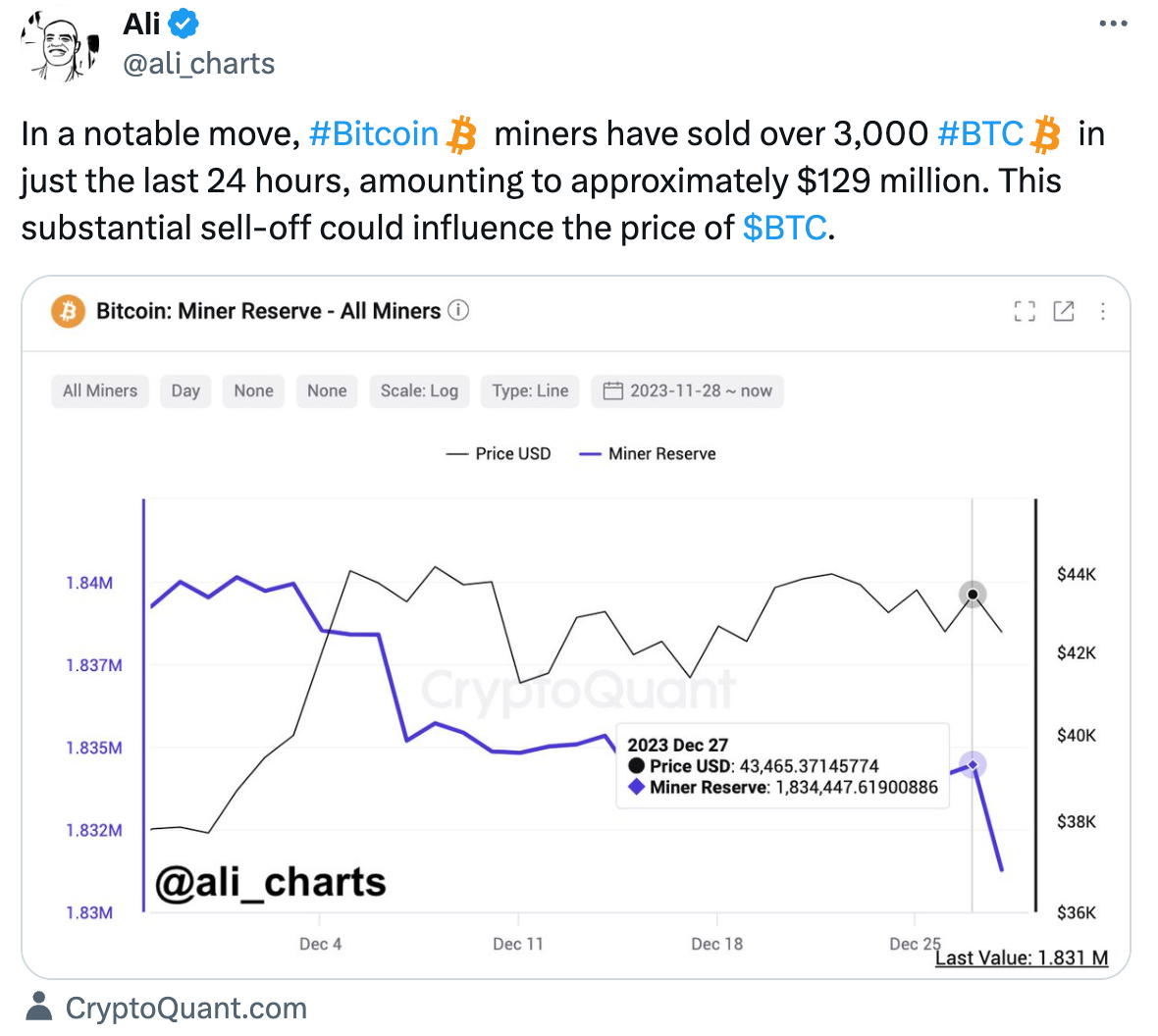Open the Type: Line chart style selector
Image resolution: width=1158 pixels, height=1036 pixels.
[x=530, y=390]
